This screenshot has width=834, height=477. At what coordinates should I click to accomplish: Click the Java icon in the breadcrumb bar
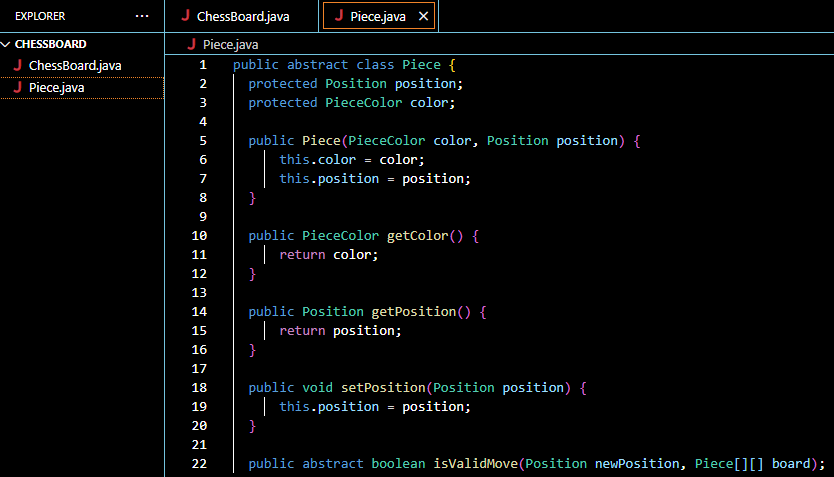coord(192,45)
